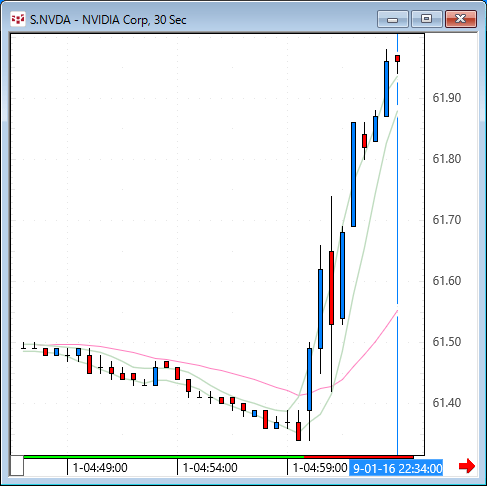Click the 61.80 price label
487x486 pixels.
click(447, 159)
